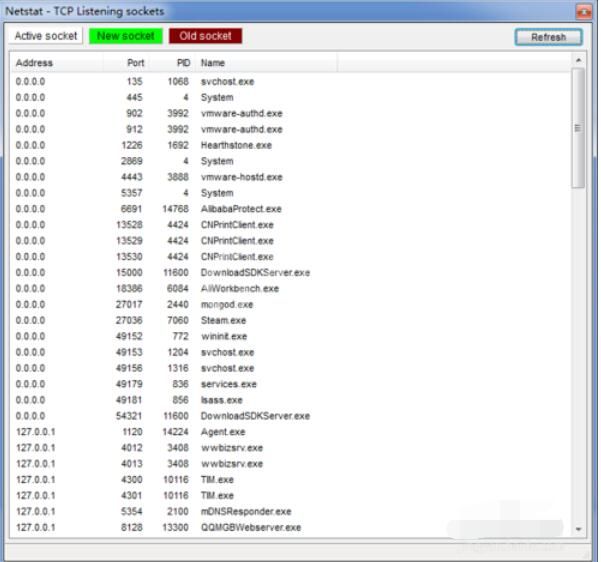Select the vmware-hostd.exe row
Image resolution: width=601 pixels, height=562 pixels.
click(x=291, y=177)
